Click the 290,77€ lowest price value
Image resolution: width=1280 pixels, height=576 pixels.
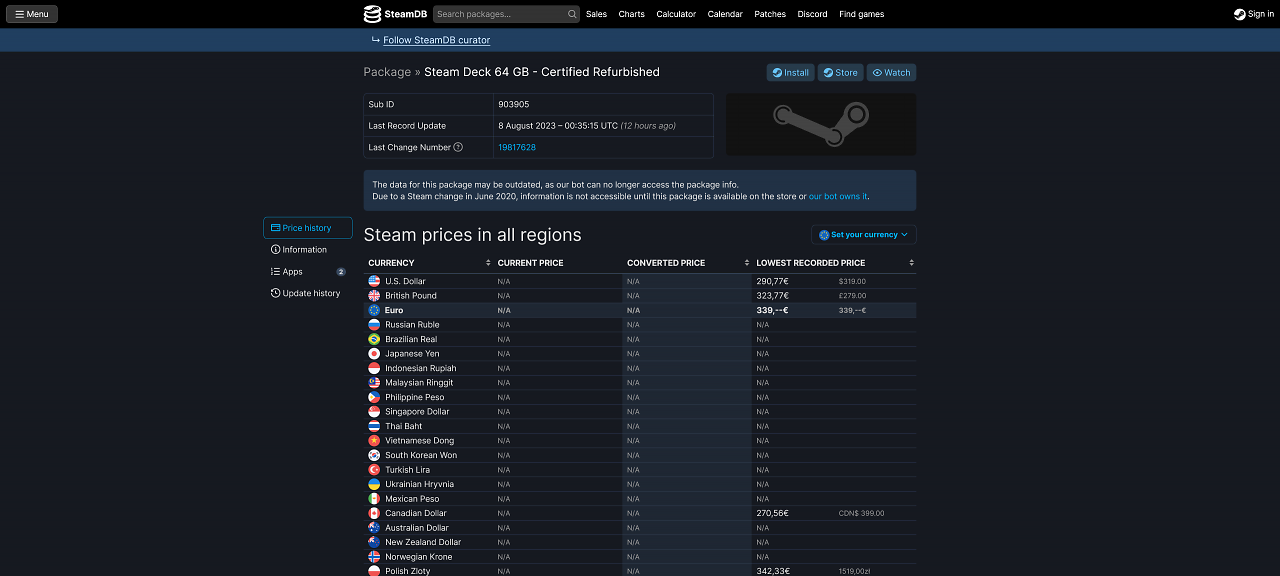(772, 281)
